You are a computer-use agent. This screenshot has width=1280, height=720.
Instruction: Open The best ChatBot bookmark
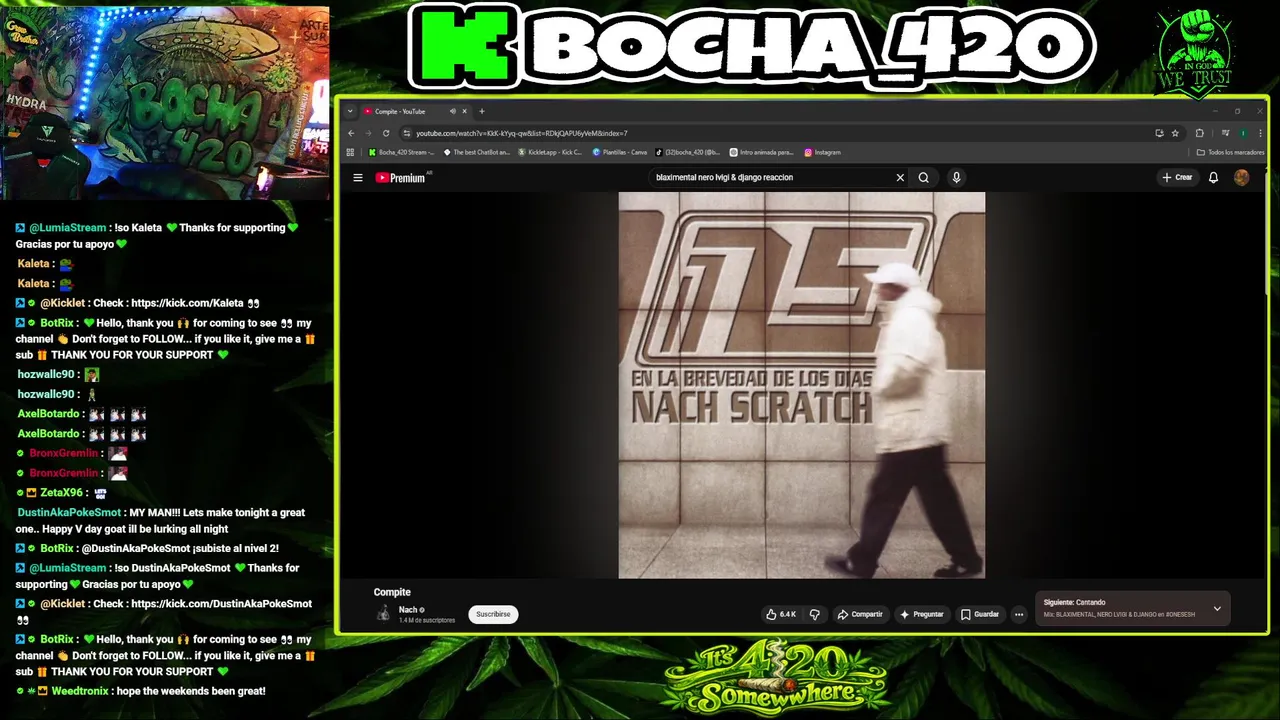[477, 152]
